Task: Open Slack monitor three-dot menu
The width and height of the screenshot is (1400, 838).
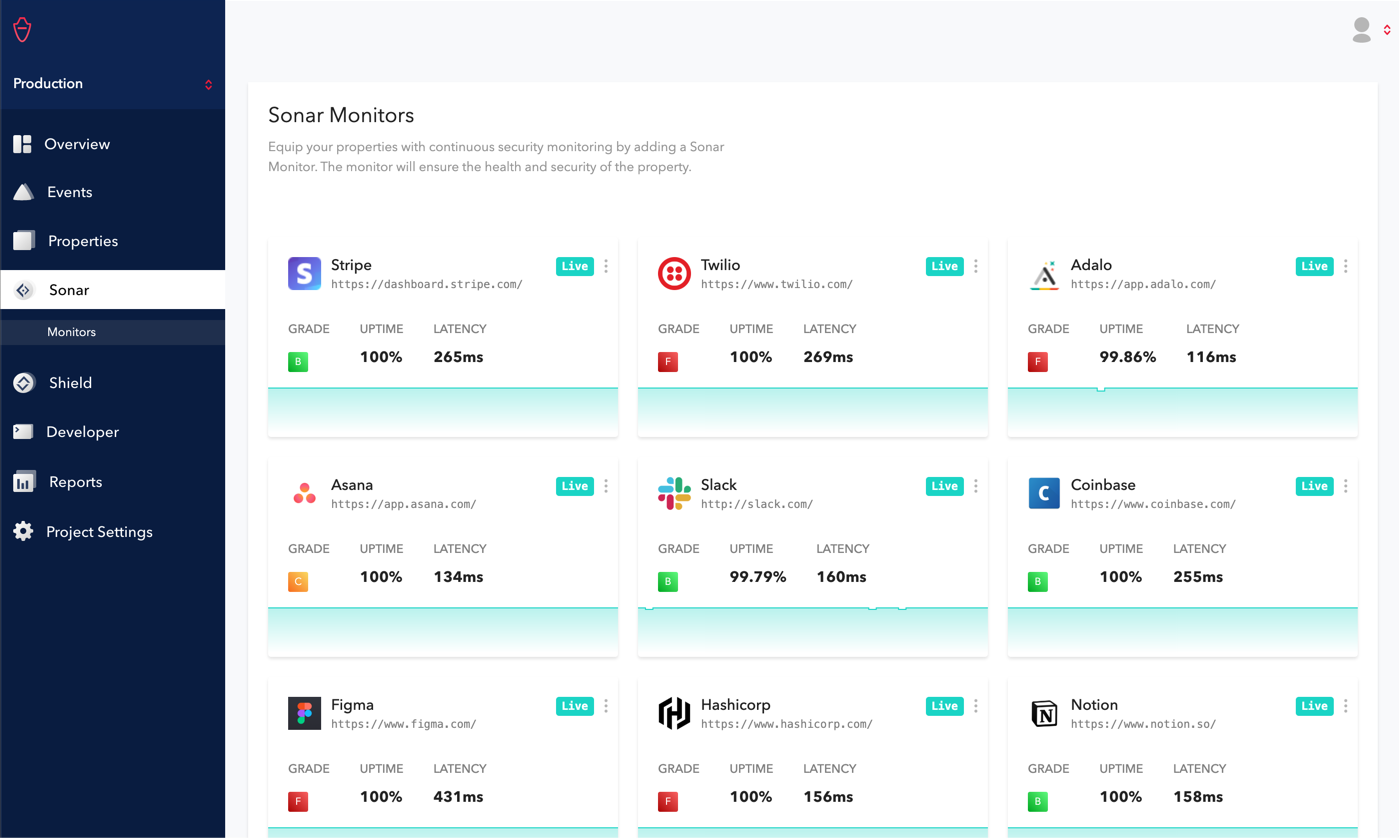Action: (x=976, y=486)
